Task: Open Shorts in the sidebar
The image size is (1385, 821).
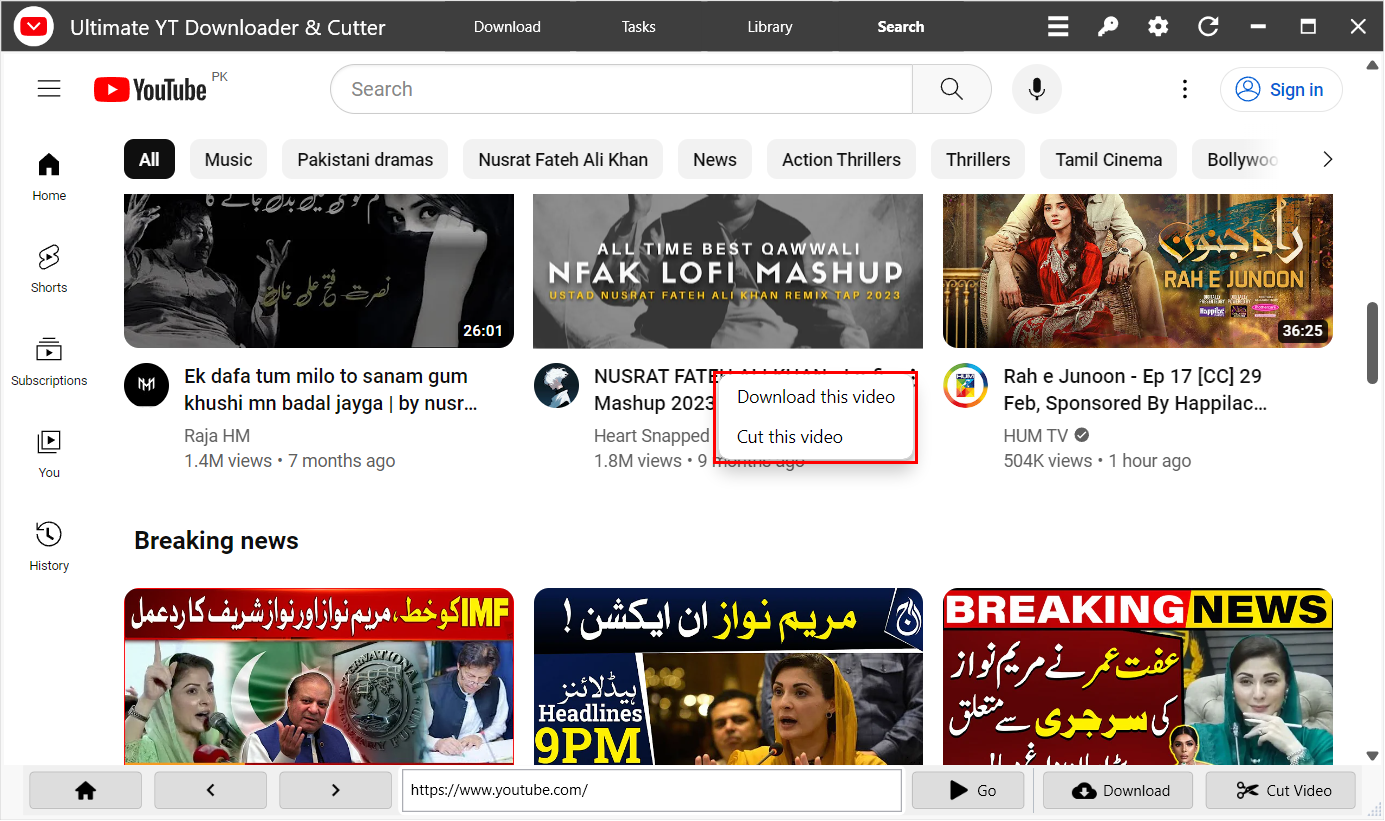Action: (x=49, y=268)
